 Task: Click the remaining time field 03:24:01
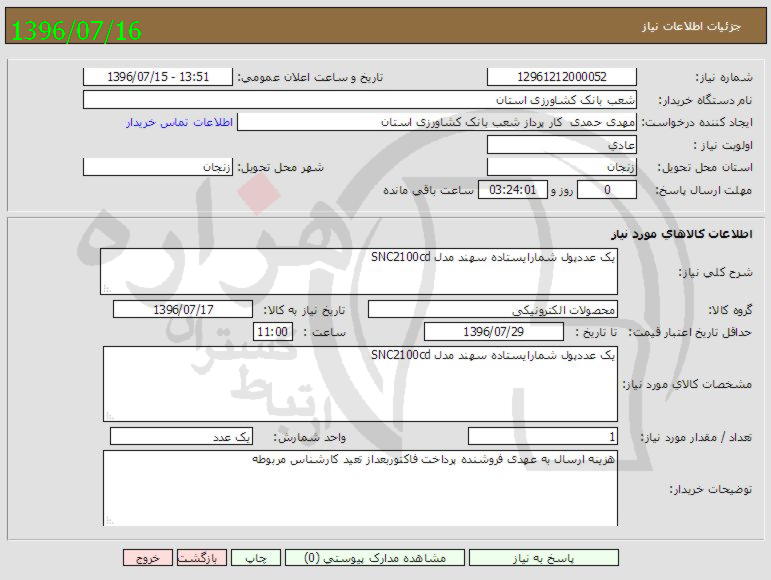(x=515, y=190)
